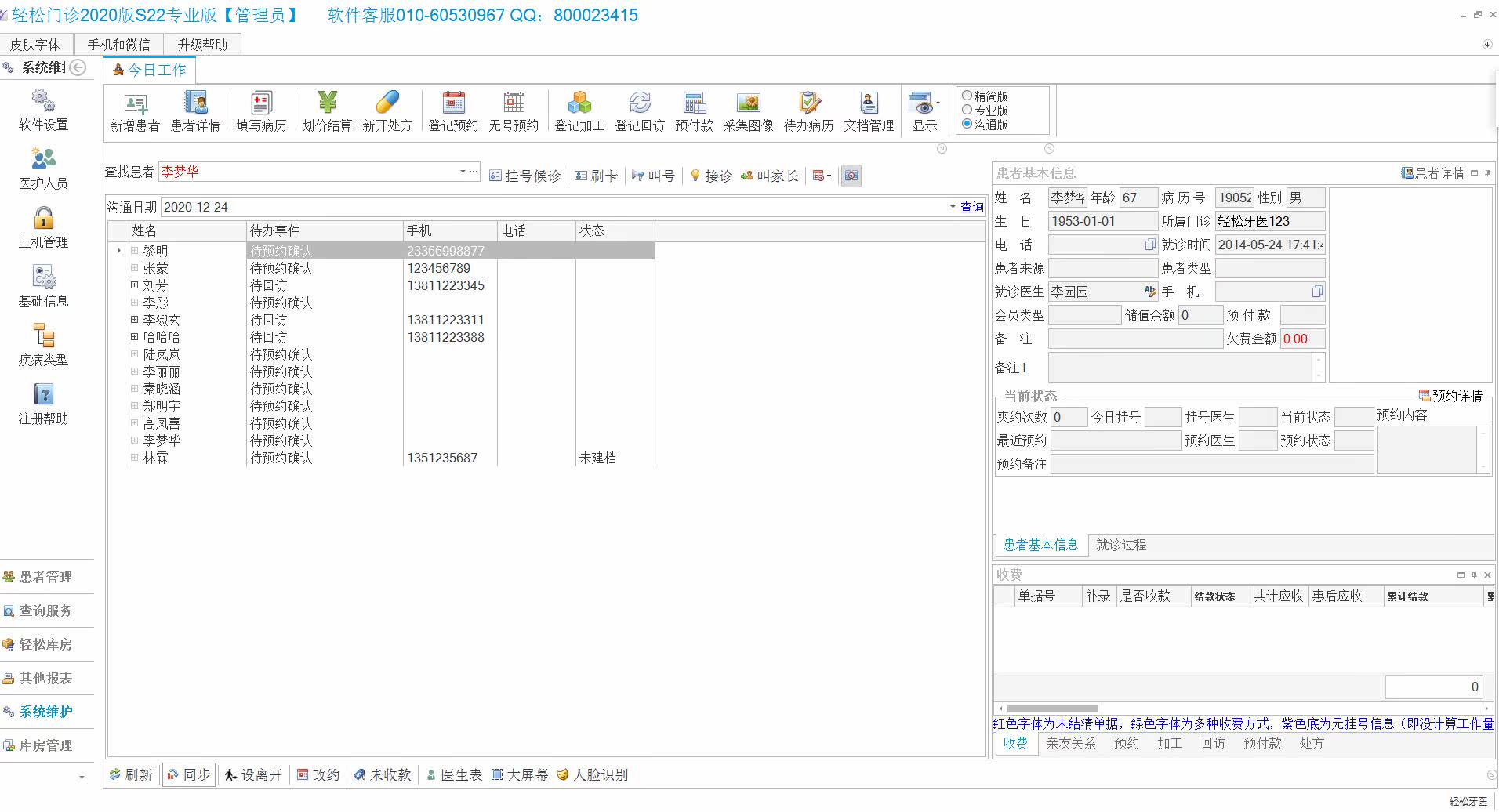This screenshot has width=1499, height=812.
Task: Open 基础信息 in sidebar
Action: 43,286
